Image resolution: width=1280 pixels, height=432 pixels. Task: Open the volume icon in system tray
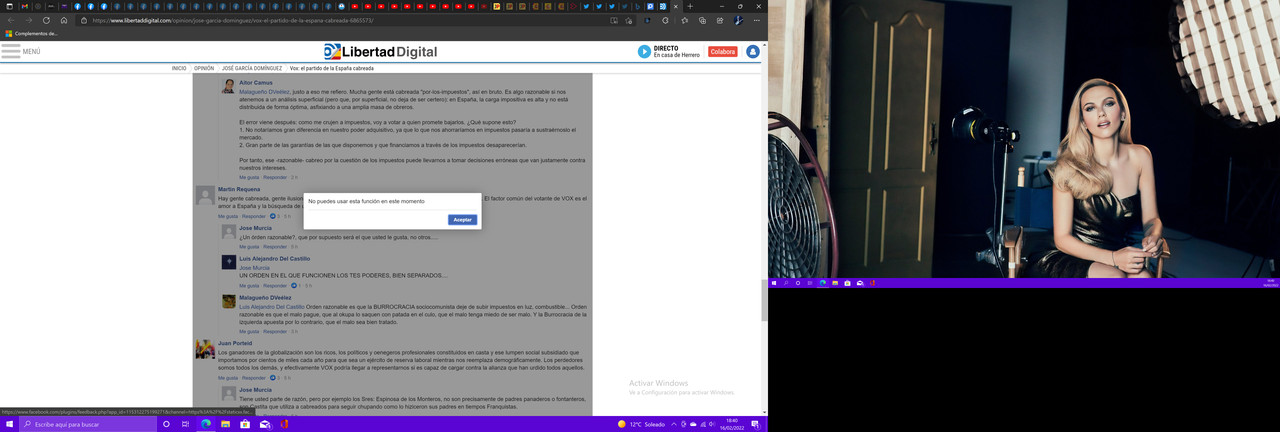pyautogui.click(x=711, y=424)
